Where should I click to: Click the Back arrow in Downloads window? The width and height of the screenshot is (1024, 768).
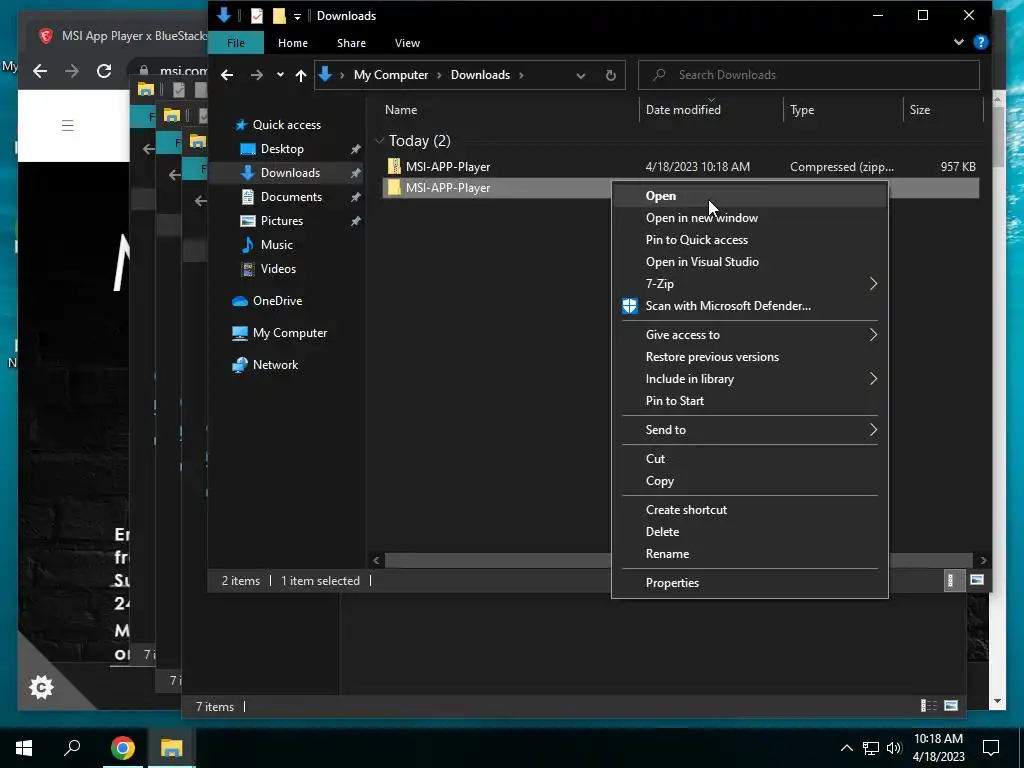coord(227,75)
